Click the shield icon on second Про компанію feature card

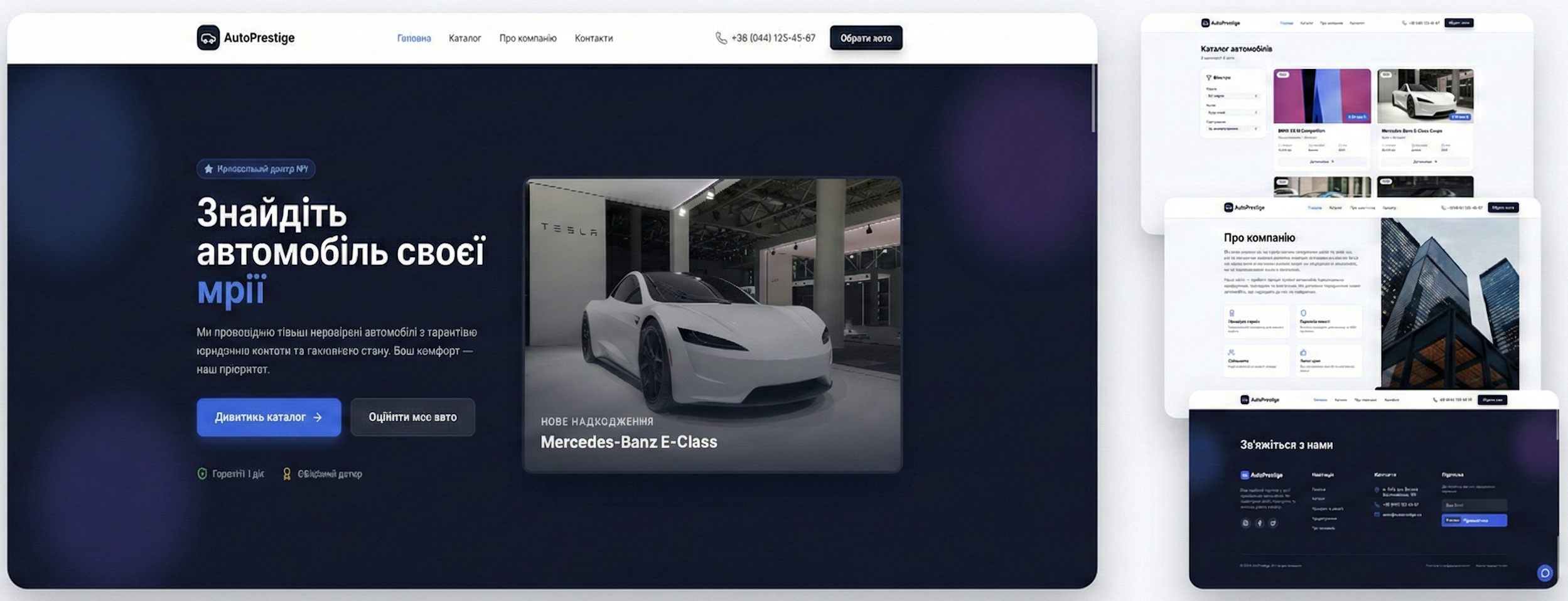click(1303, 313)
